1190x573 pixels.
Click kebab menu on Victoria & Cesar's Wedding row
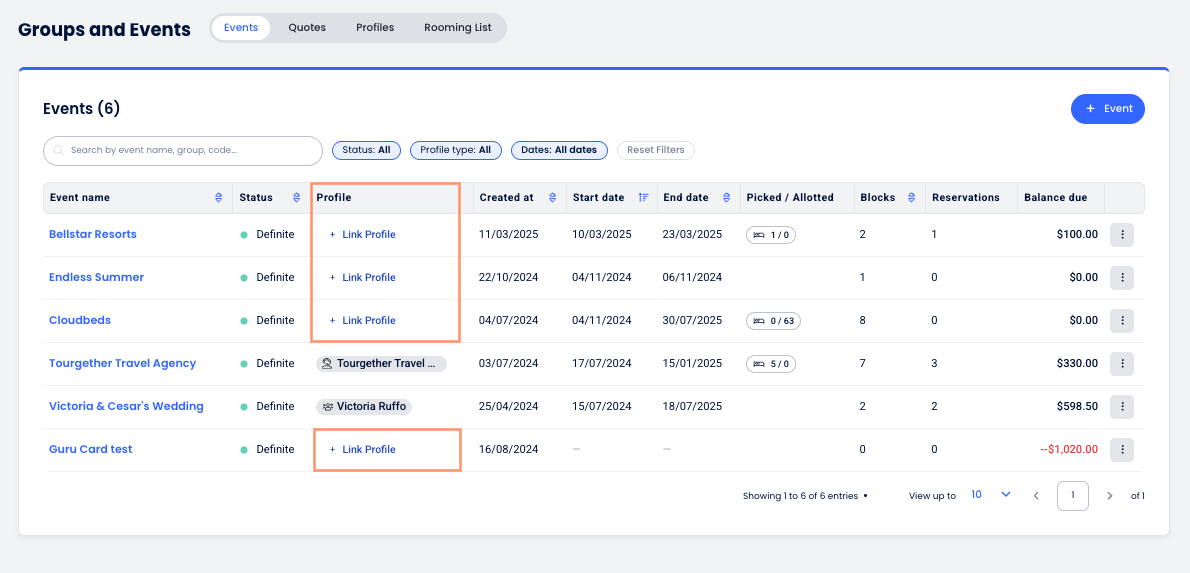[x=1122, y=407]
